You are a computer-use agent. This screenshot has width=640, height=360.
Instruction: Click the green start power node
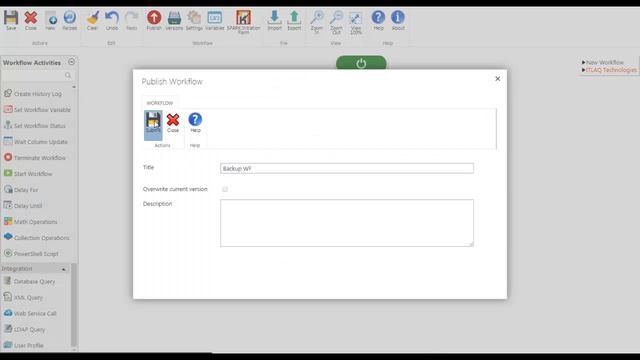click(361, 63)
